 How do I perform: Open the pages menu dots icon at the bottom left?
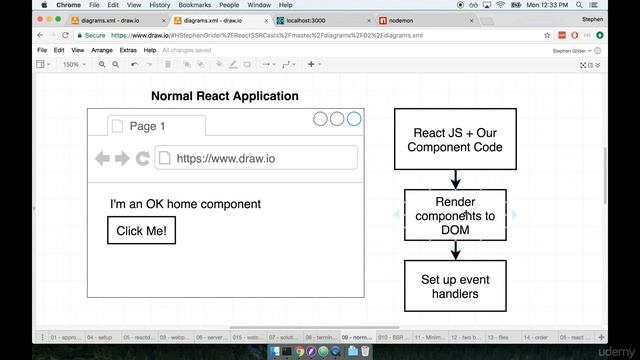coord(42,337)
